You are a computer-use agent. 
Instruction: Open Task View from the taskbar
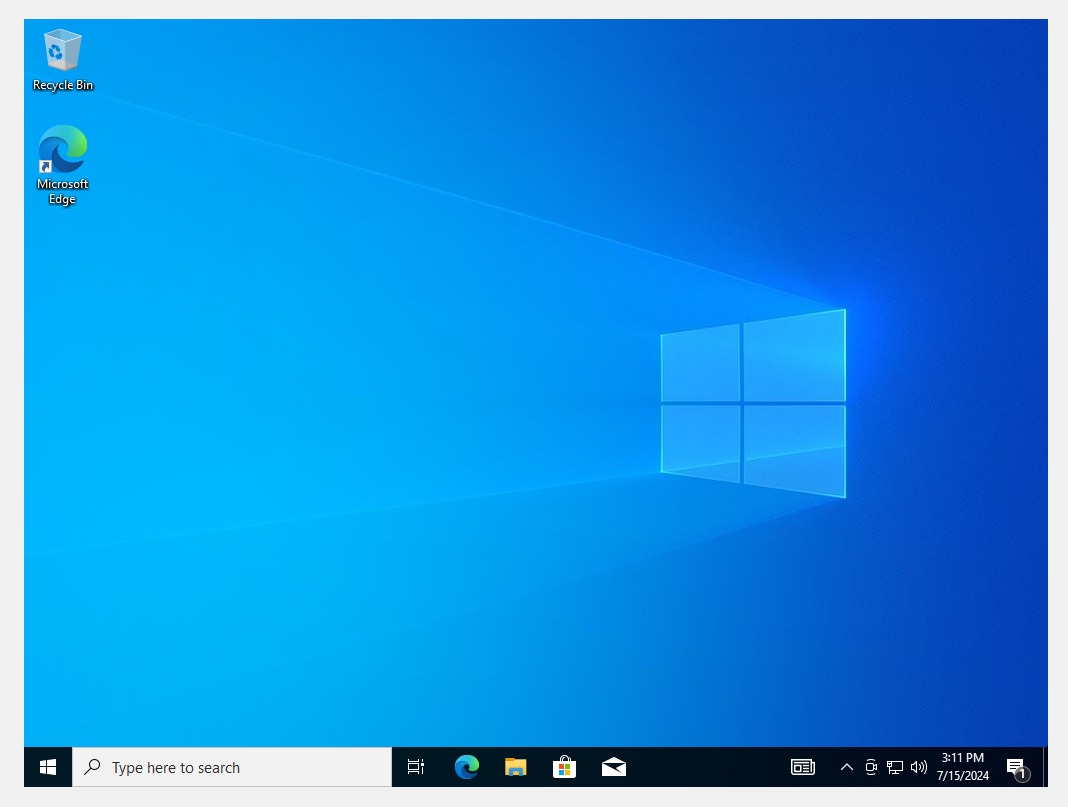coord(415,768)
